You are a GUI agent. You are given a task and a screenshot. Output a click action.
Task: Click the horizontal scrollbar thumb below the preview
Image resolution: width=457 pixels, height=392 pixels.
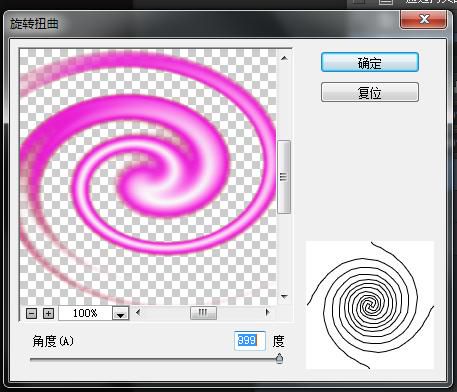coord(203,313)
